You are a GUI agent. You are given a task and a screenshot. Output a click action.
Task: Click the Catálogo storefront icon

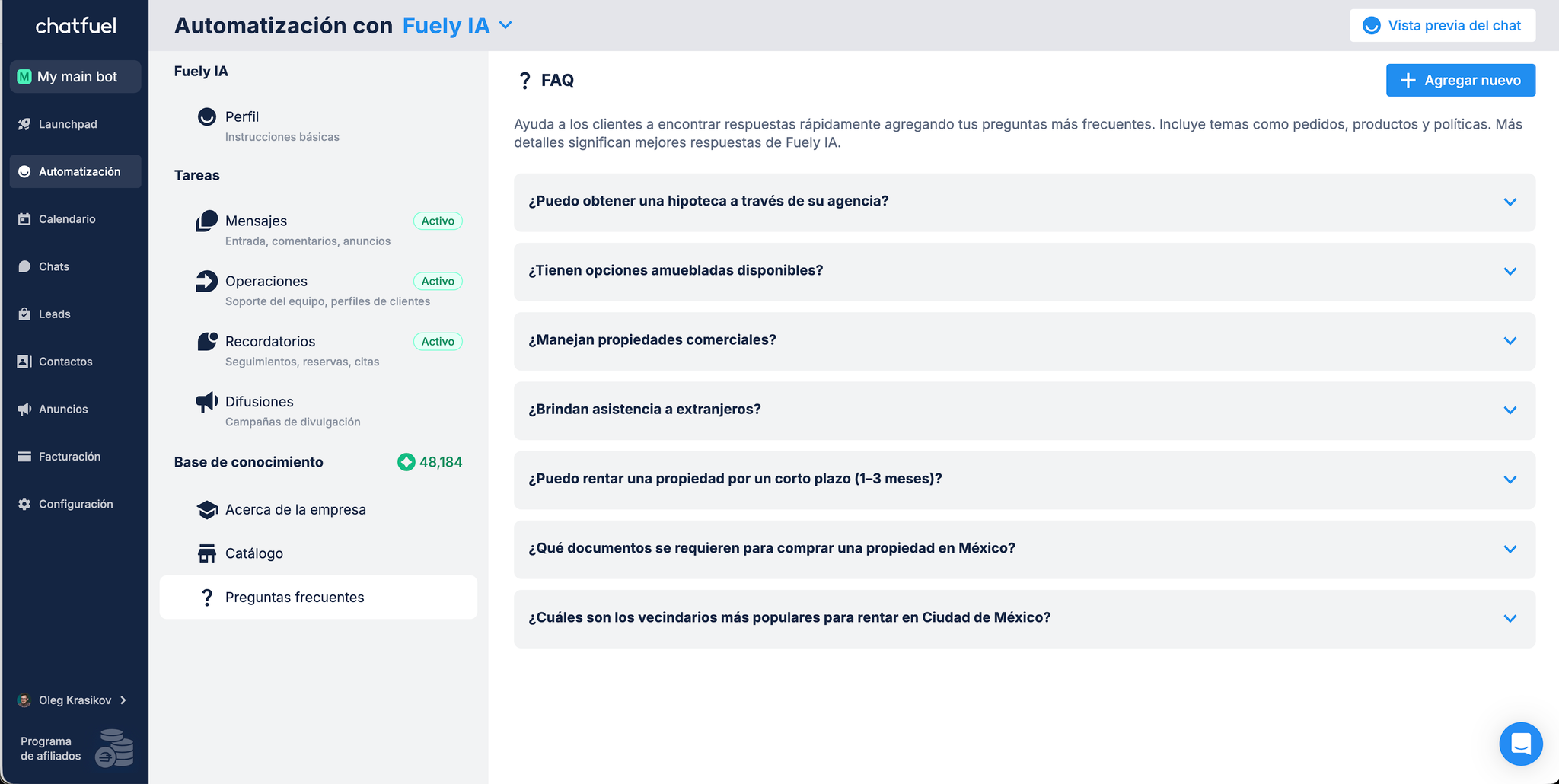(x=206, y=553)
